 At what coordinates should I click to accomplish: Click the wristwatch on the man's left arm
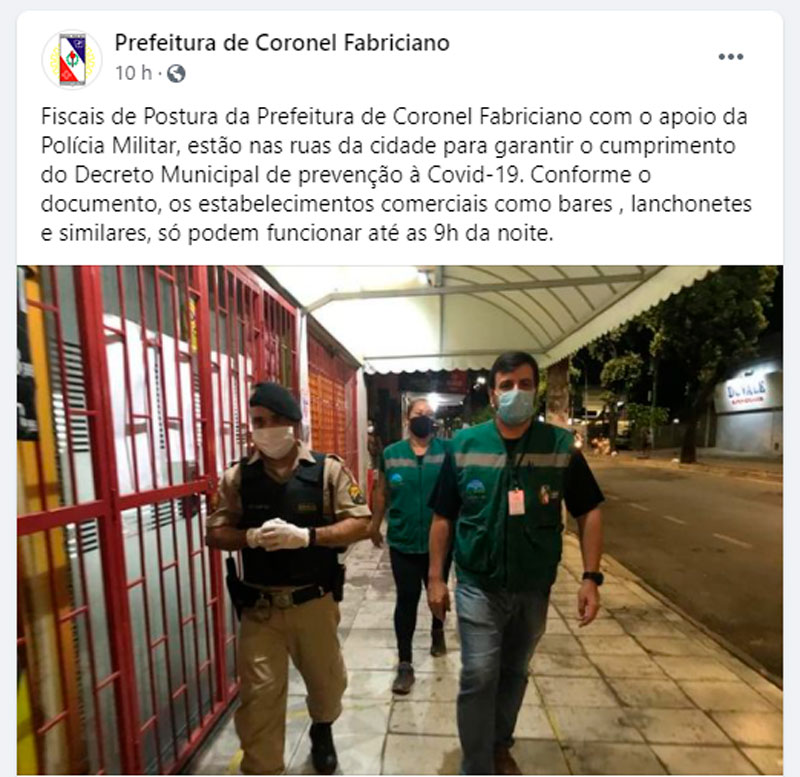click(x=593, y=578)
